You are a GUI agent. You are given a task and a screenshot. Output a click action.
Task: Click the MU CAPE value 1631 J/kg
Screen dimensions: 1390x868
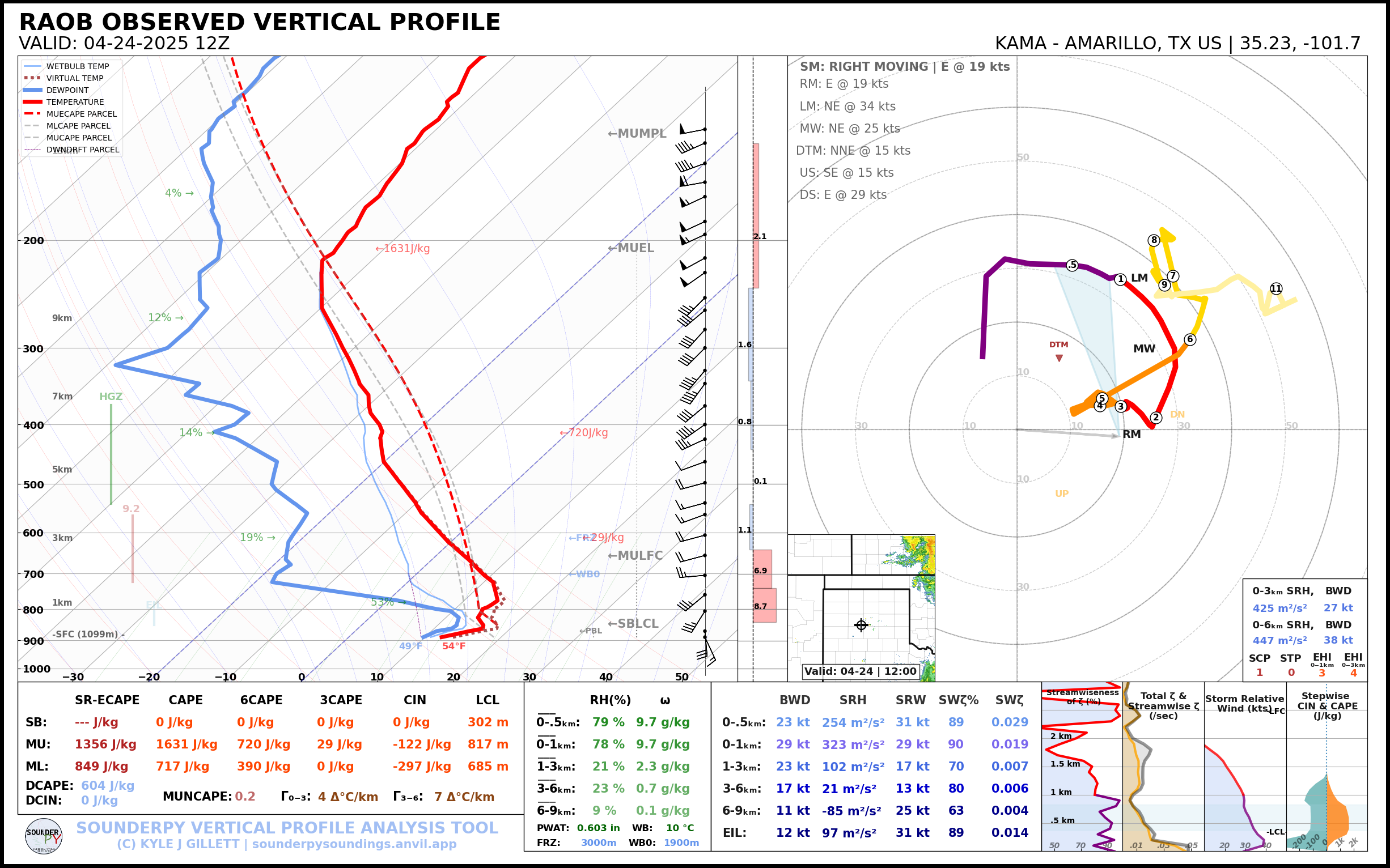186,744
